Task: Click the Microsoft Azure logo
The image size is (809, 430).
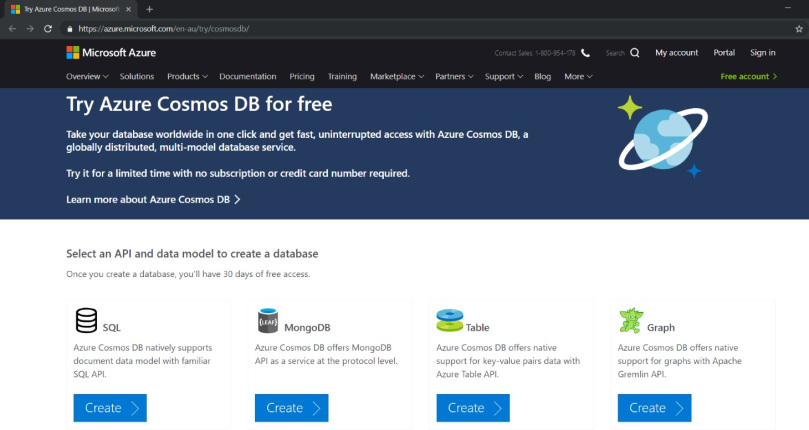Action: pos(111,53)
